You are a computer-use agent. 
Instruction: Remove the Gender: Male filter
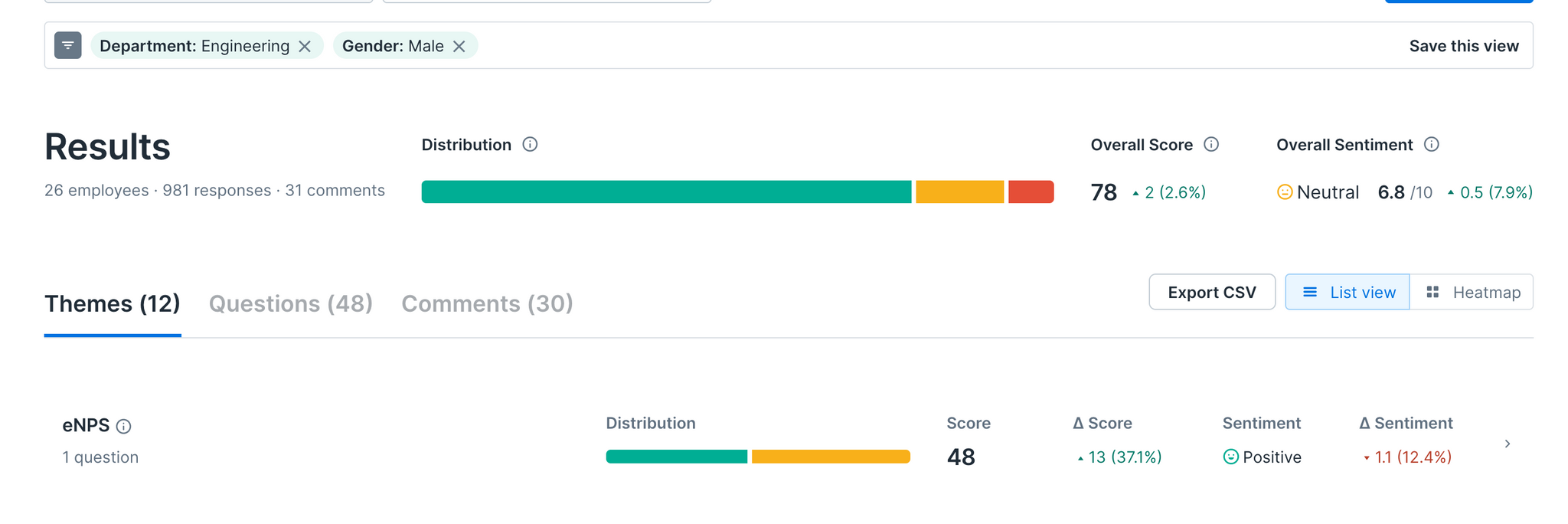[459, 47]
